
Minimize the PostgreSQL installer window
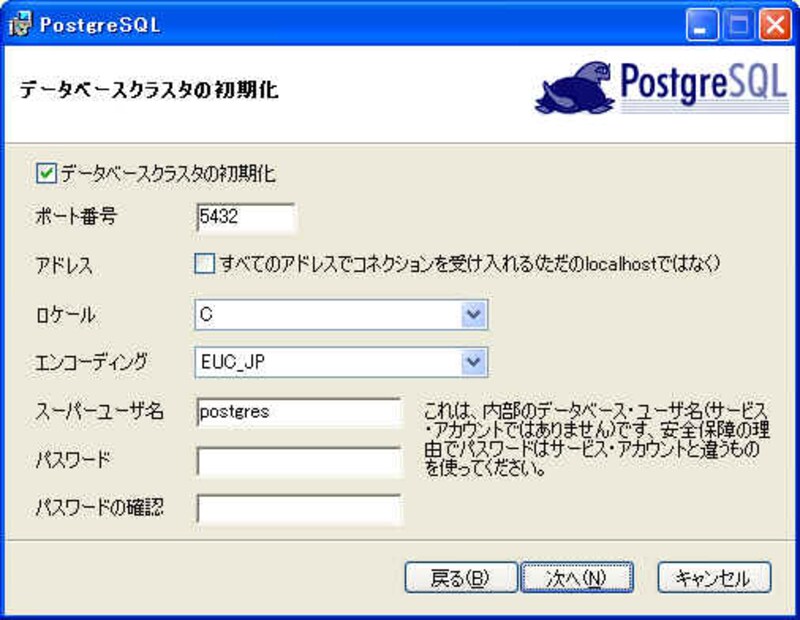point(704,25)
